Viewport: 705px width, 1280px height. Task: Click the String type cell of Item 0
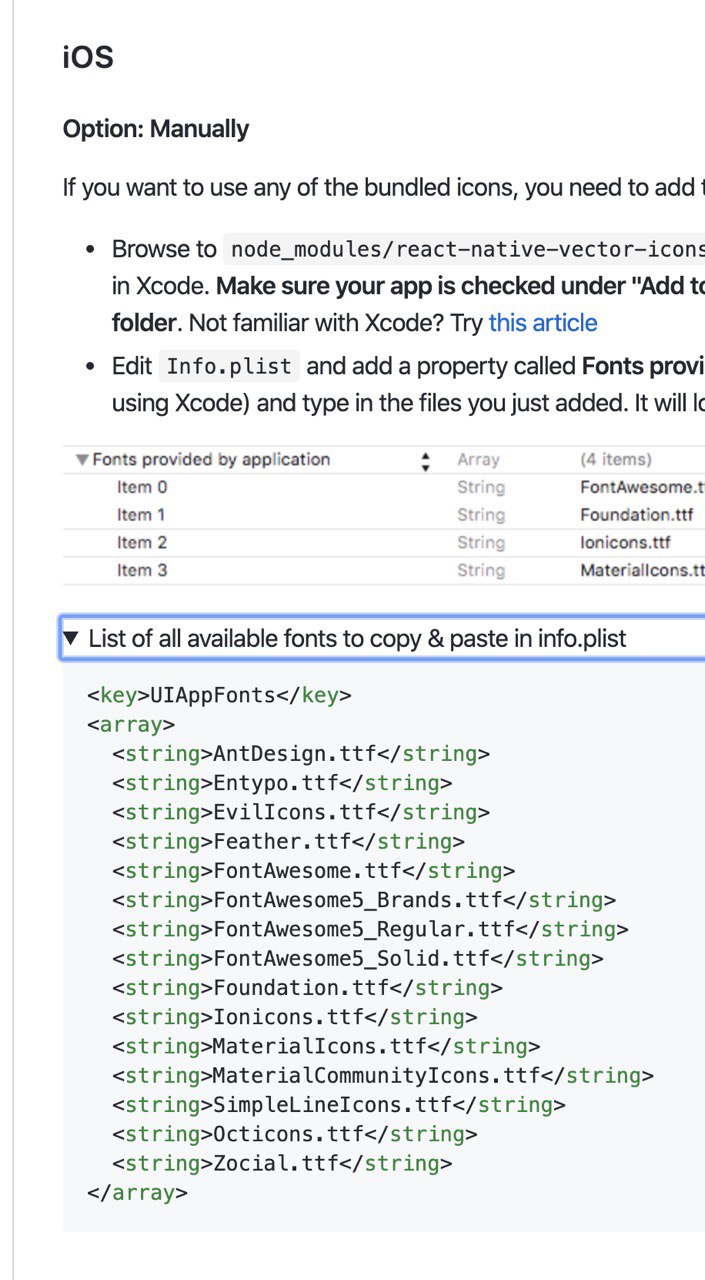(x=481, y=488)
